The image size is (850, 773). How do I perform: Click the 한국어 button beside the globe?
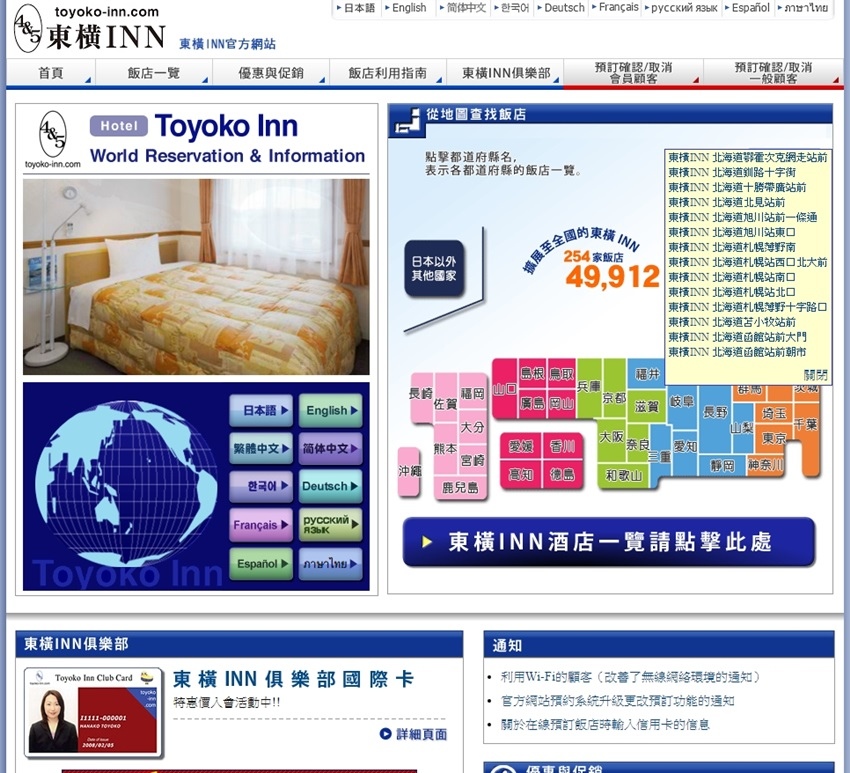[x=261, y=486]
